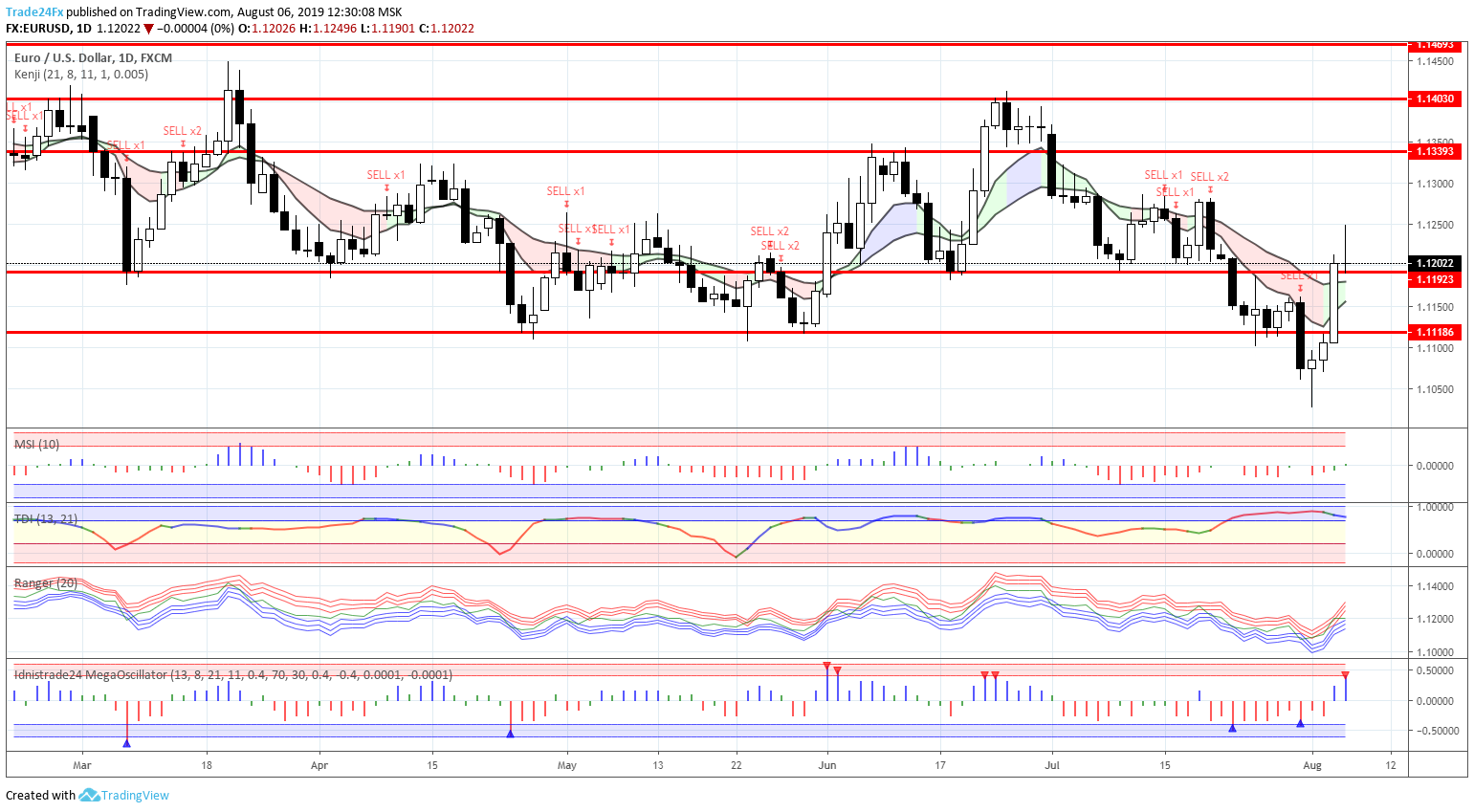1474x812 pixels.
Task: Click the 1.00000 TDI scale value
Action: tap(1437, 507)
